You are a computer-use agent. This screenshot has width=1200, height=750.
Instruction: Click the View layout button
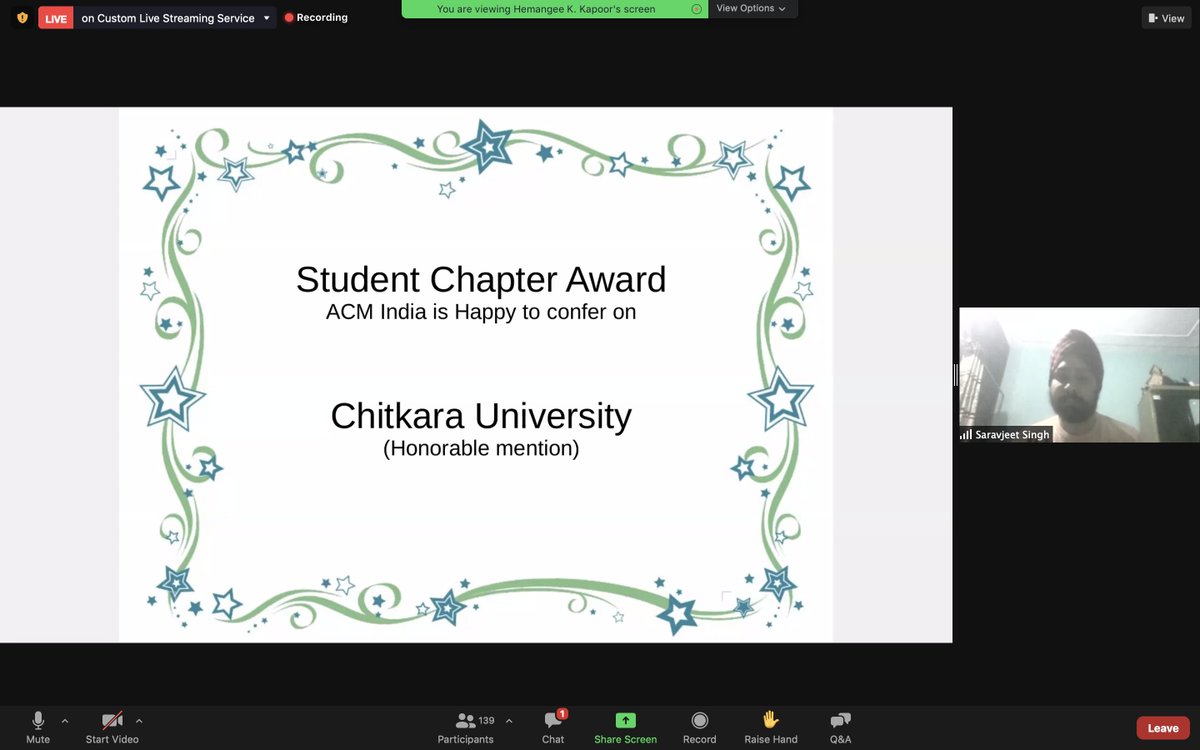coord(1167,18)
